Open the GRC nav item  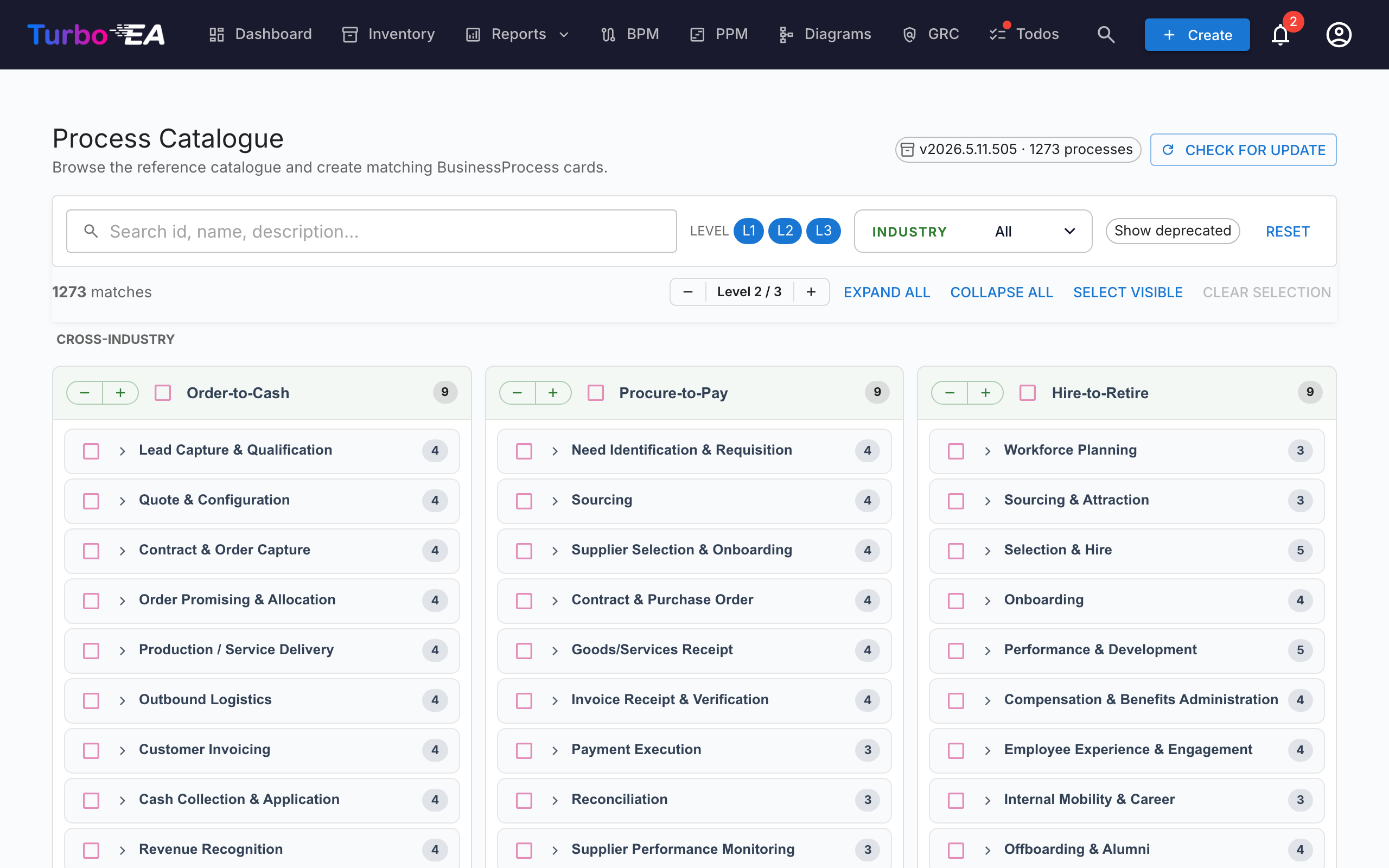(x=931, y=34)
